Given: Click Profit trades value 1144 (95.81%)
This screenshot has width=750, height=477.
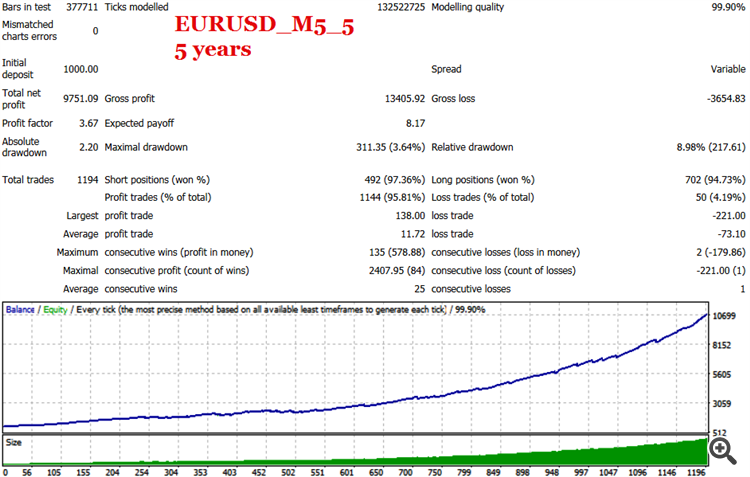Looking at the screenshot, I should (392, 197).
